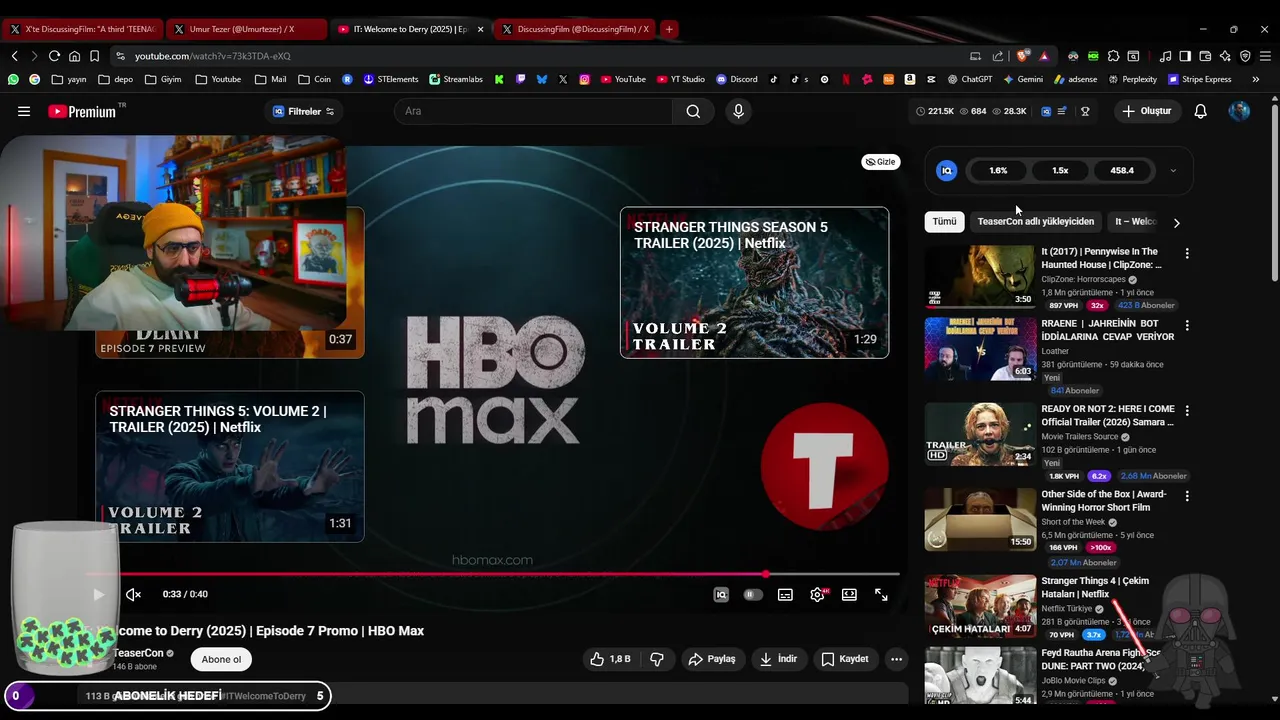This screenshot has width=1280, height=720.
Task: Open the yayın bookmarks folder
Action: pyautogui.click(x=68, y=79)
